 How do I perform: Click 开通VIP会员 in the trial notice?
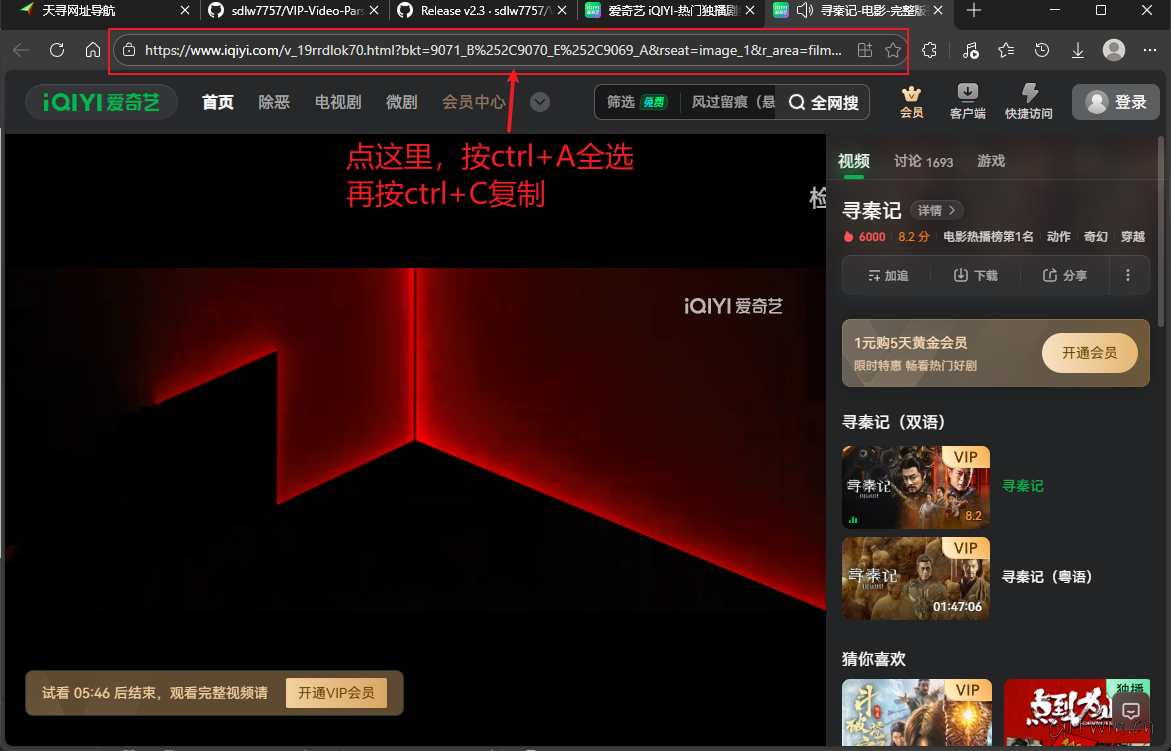point(336,693)
